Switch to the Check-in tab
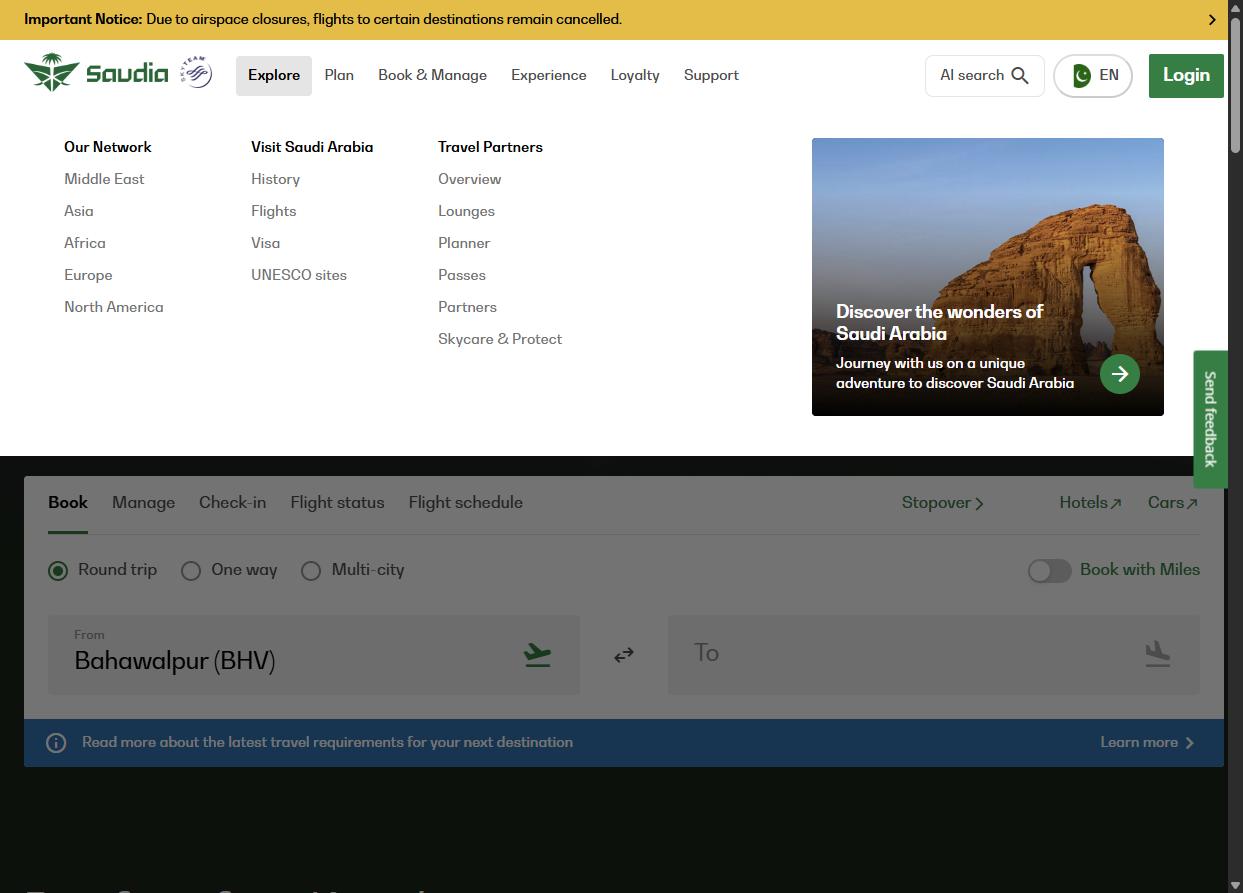Viewport: 1243px width, 893px height. [x=232, y=503]
